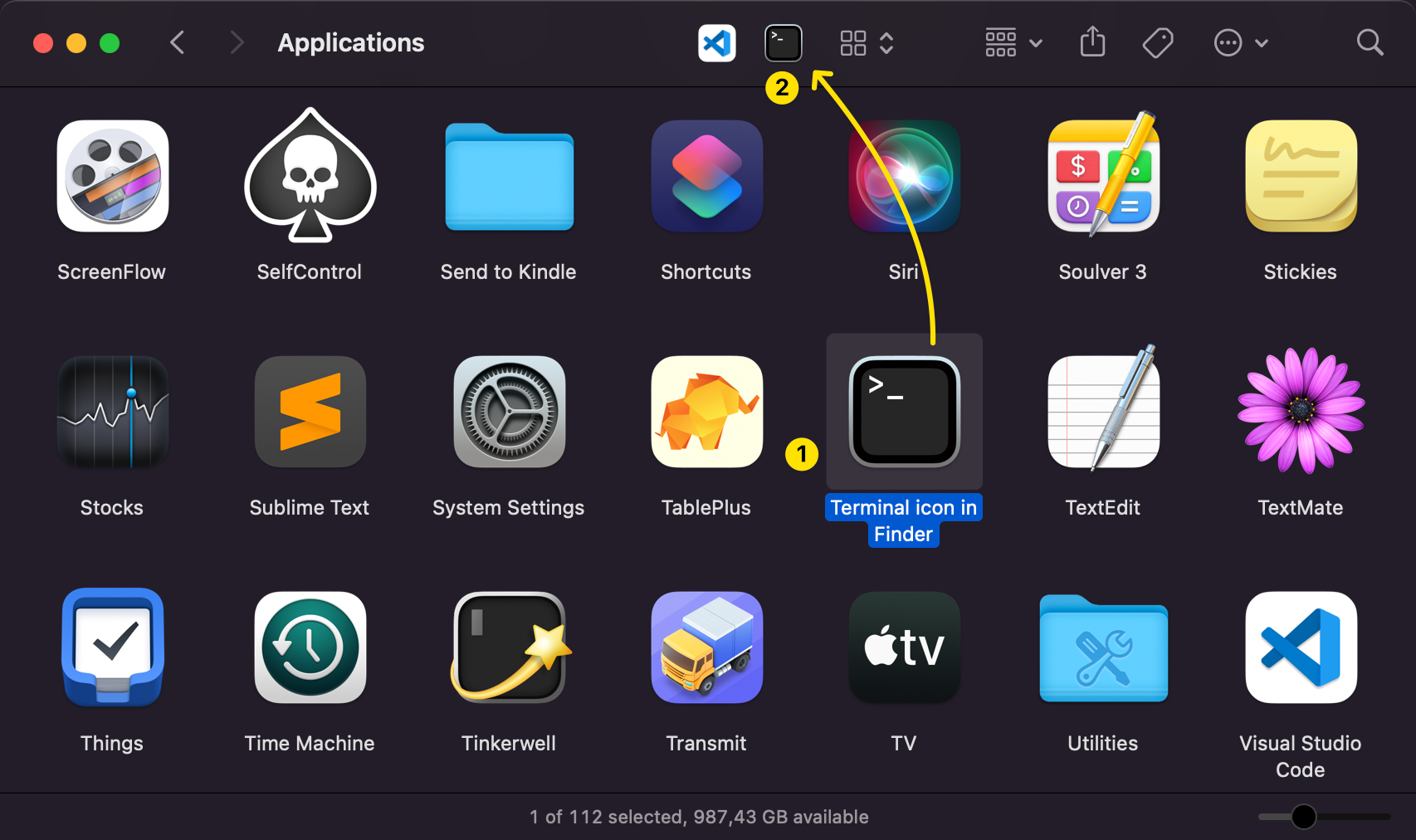The width and height of the screenshot is (1416, 840).
Task: Click the Edit Tags button
Action: point(1157,43)
